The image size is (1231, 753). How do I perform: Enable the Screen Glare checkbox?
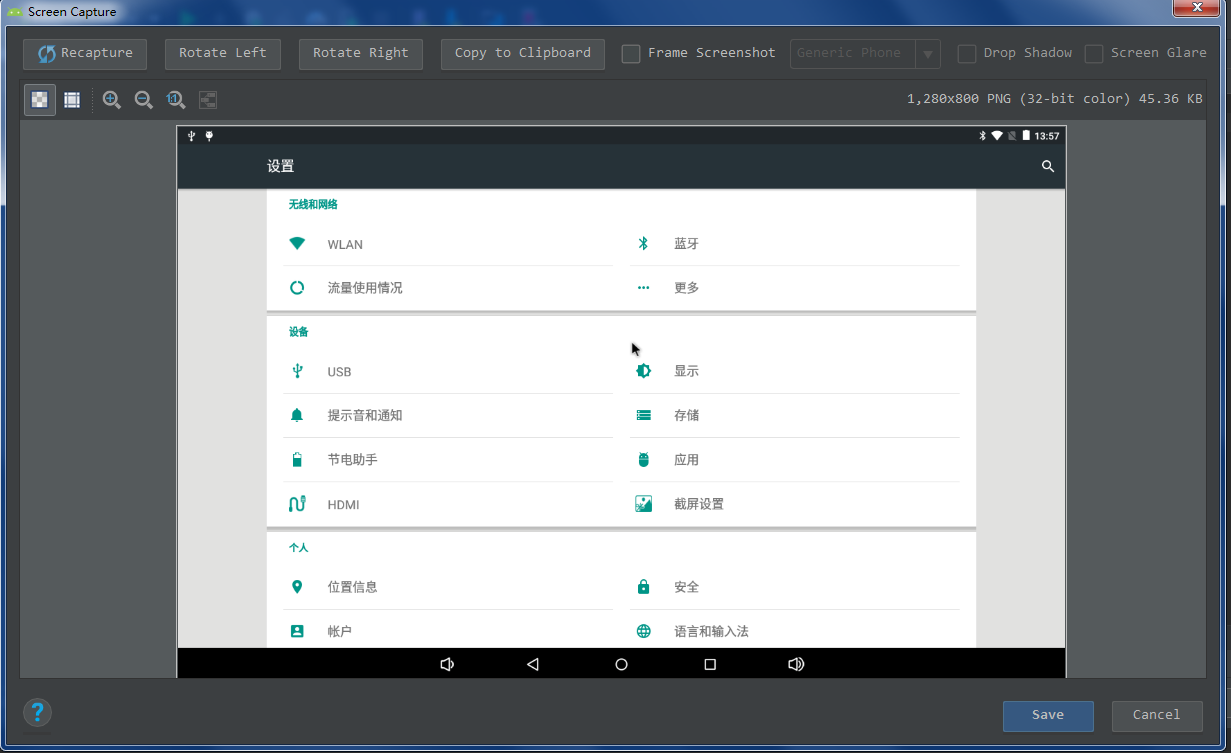tap(1094, 53)
